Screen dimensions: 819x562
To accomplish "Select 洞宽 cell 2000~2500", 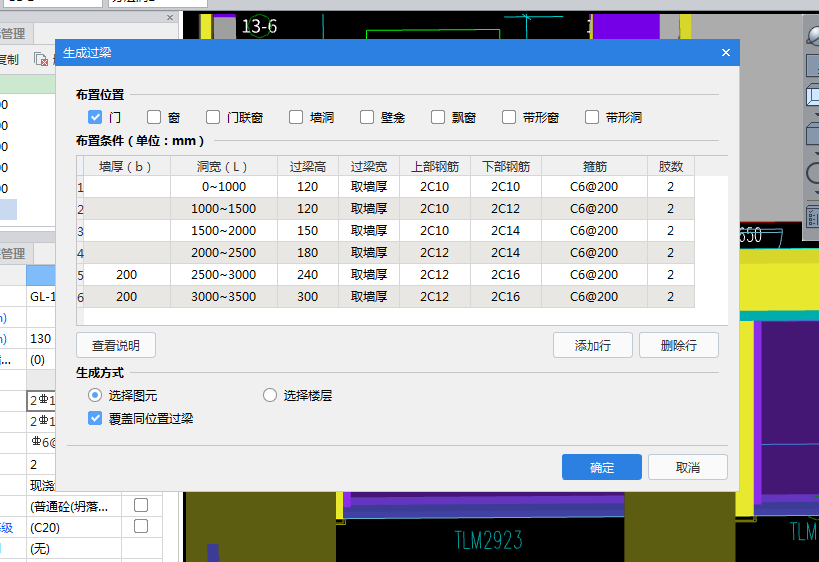I will (x=224, y=253).
